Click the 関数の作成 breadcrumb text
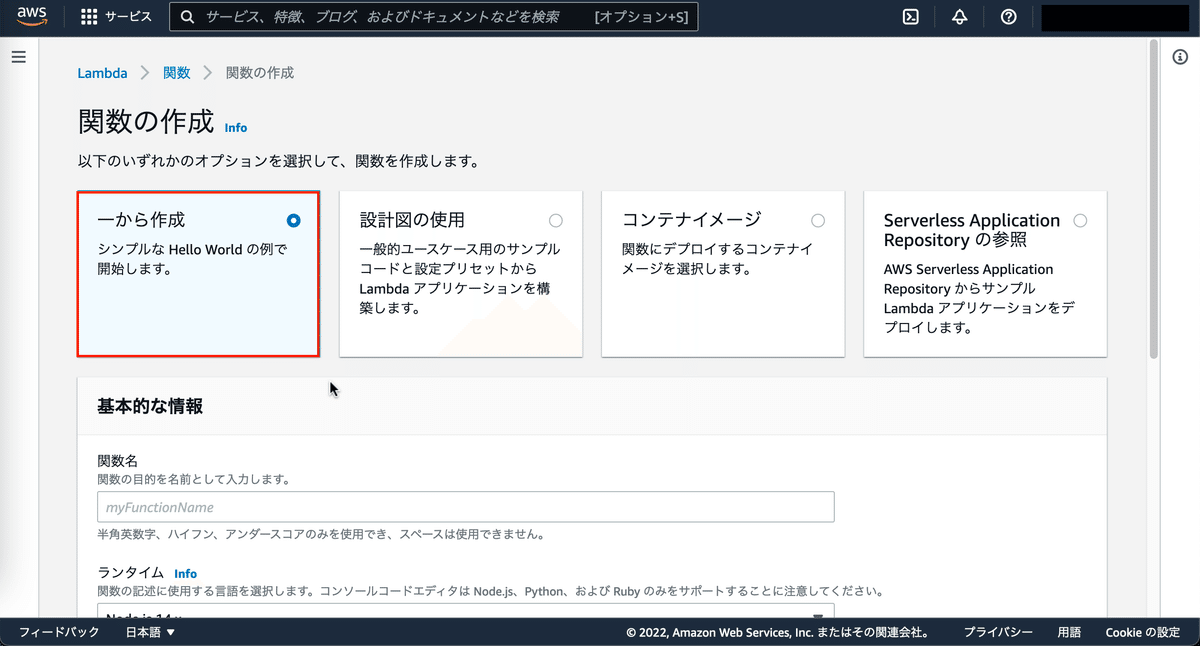 click(x=260, y=73)
